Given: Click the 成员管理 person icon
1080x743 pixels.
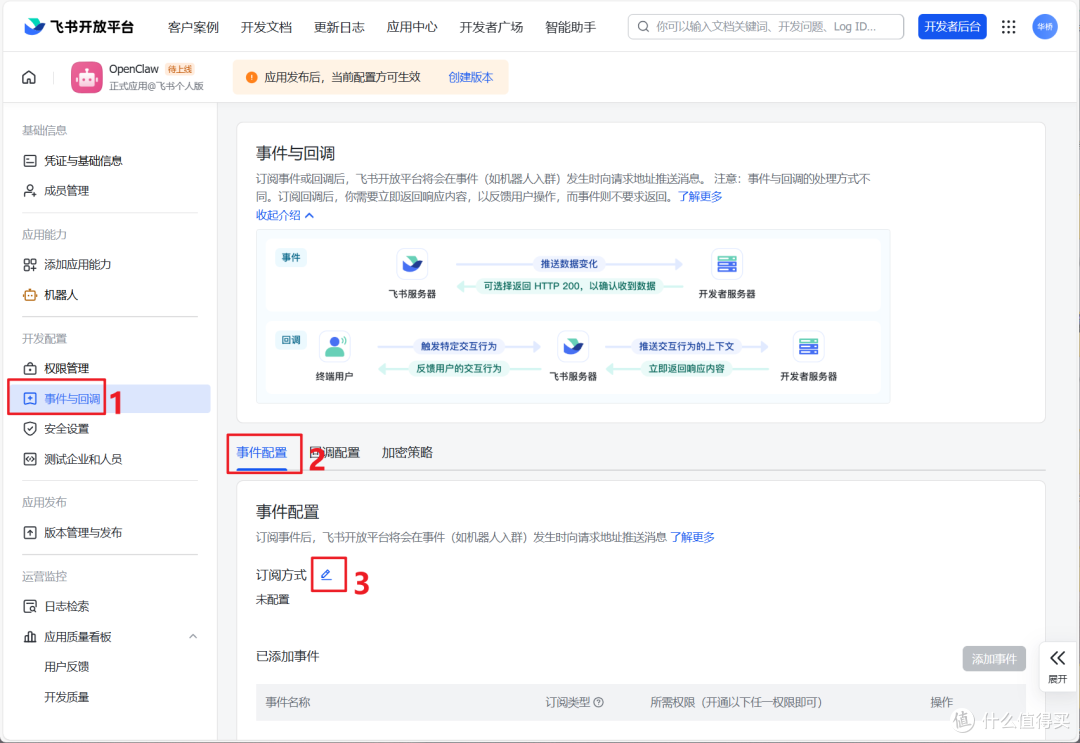Looking at the screenshot, I should click(30, 191).
